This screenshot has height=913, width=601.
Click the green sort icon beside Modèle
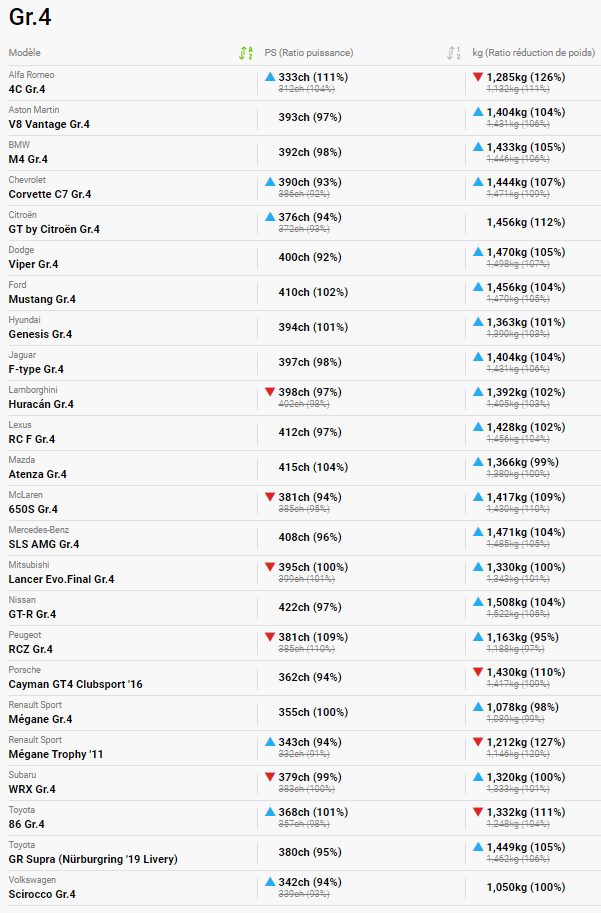pos(245,53)
